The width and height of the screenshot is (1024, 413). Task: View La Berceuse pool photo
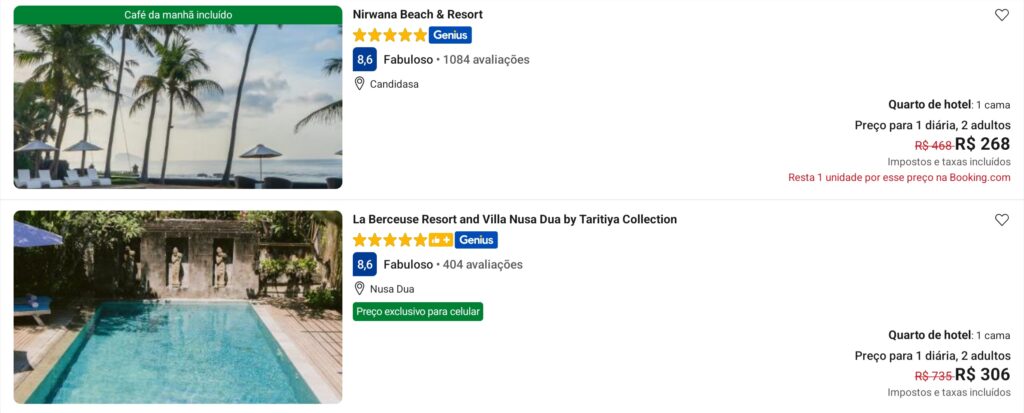(178, 307)
